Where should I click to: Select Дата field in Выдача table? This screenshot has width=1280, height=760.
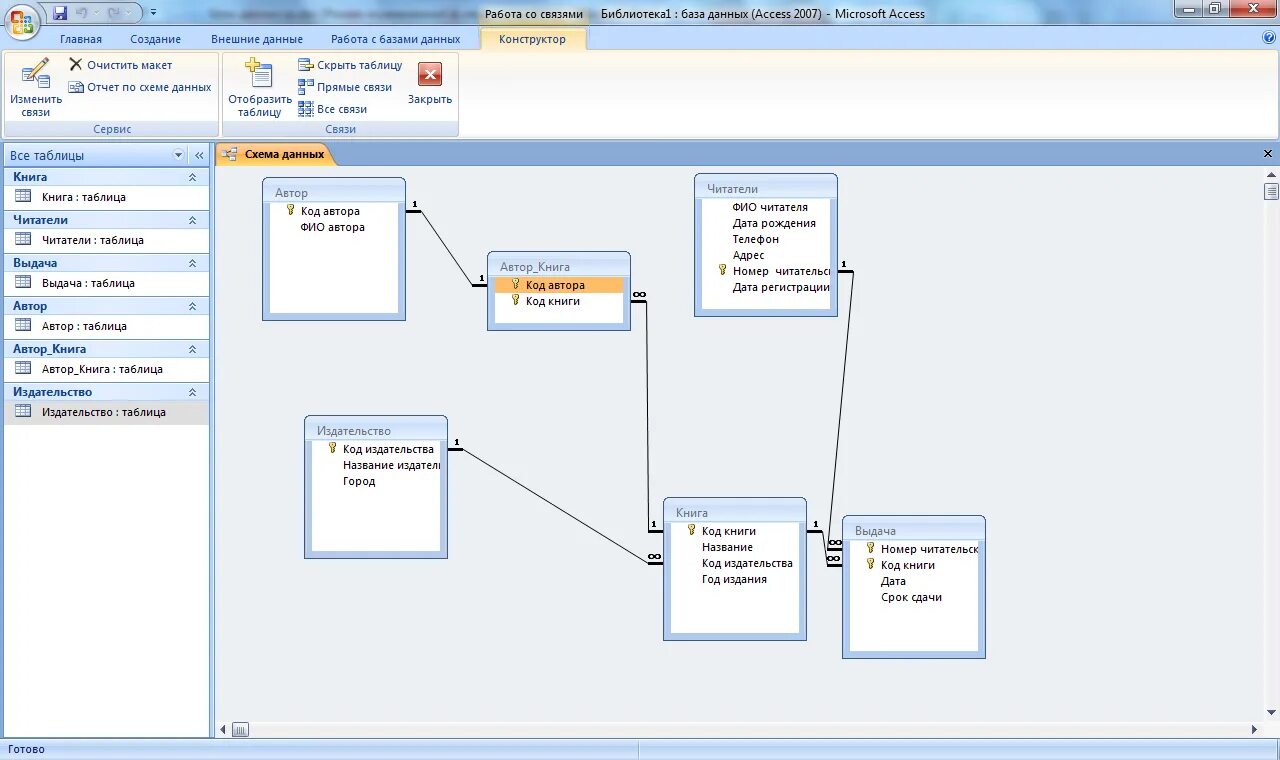(x=893, y=581)
